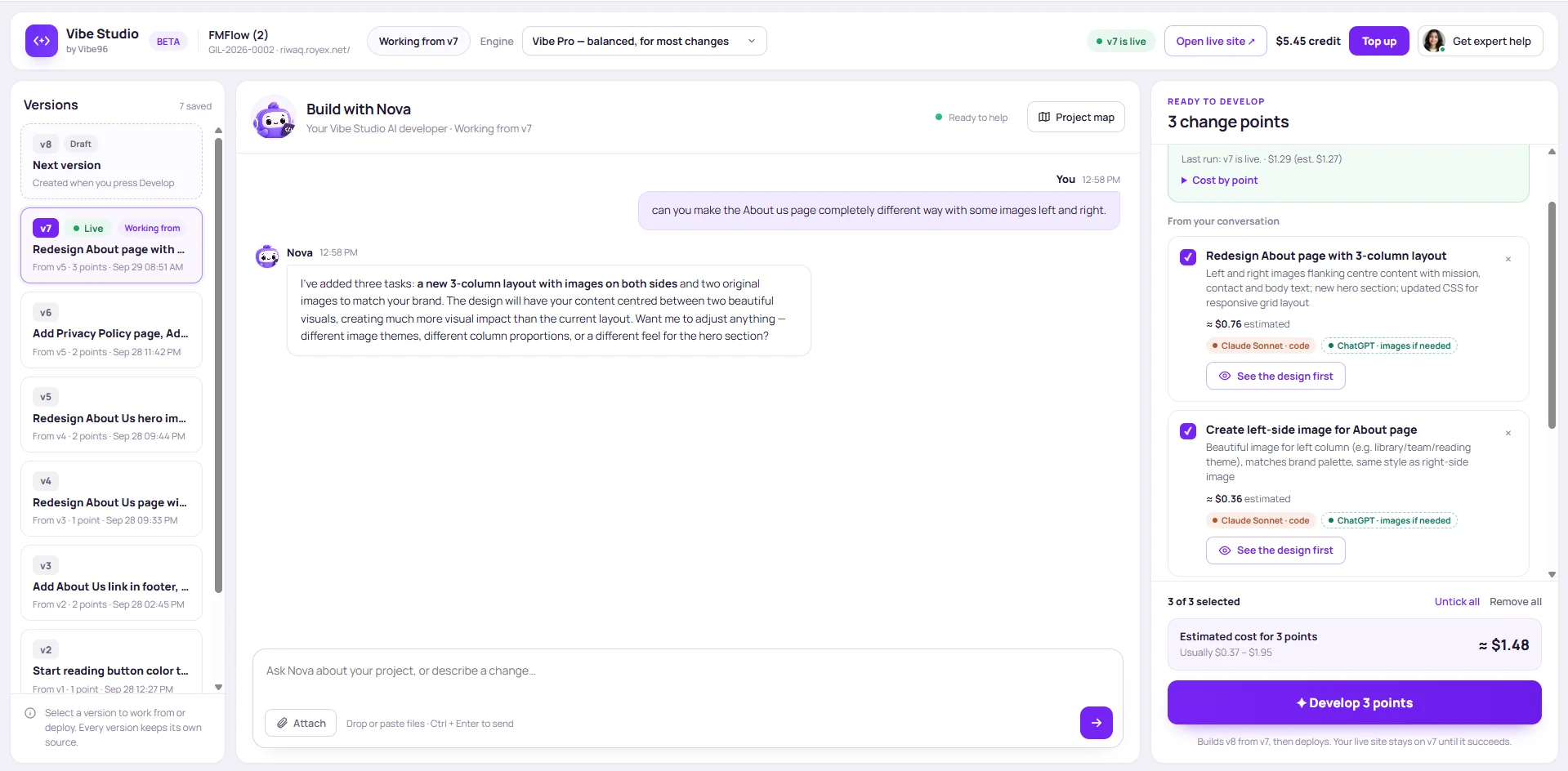1568x771 pixels.
Task: Click the user message bubble about About us page
Action: [x=878, y=211]
